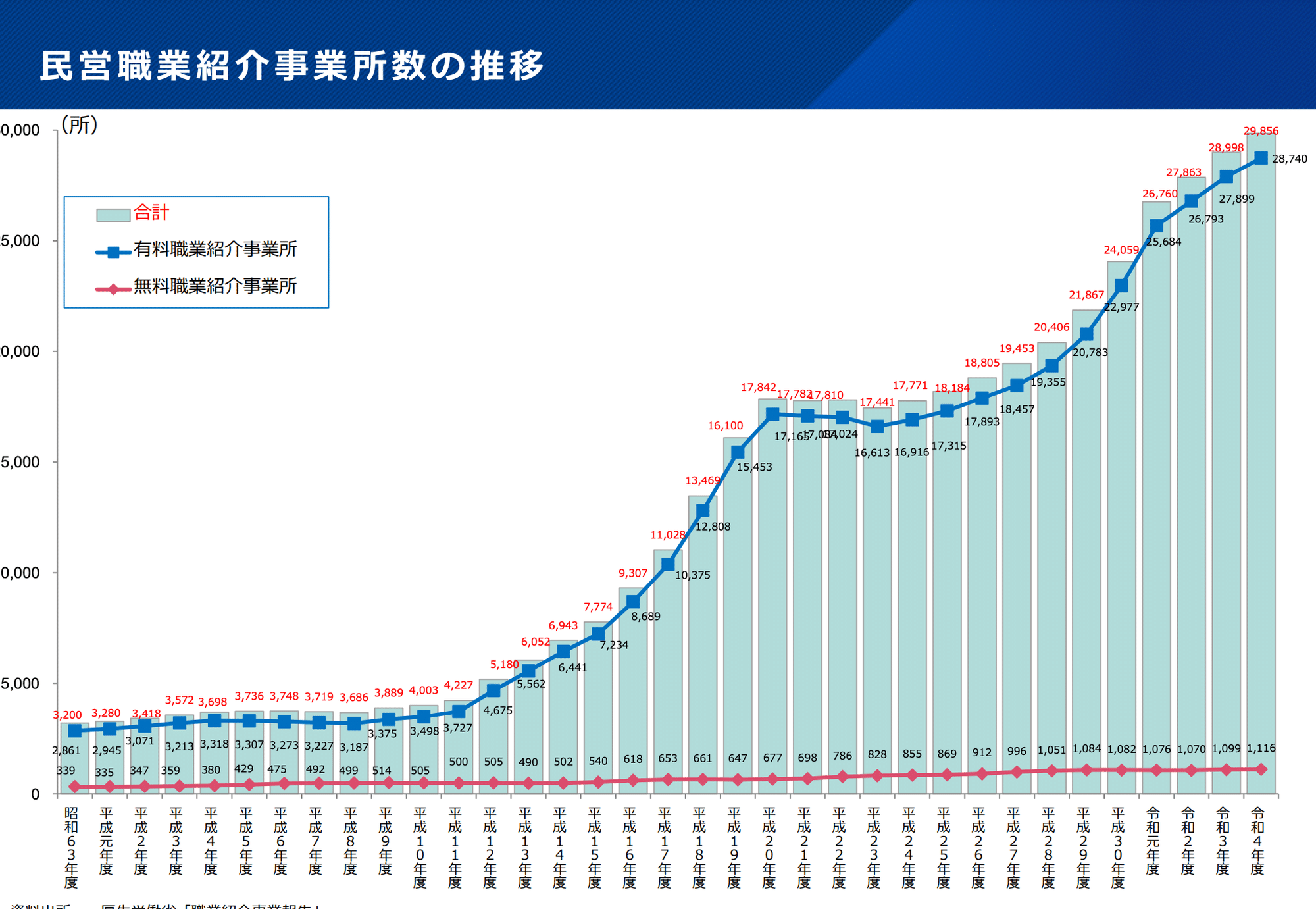Click the total value 7,774

598,607
